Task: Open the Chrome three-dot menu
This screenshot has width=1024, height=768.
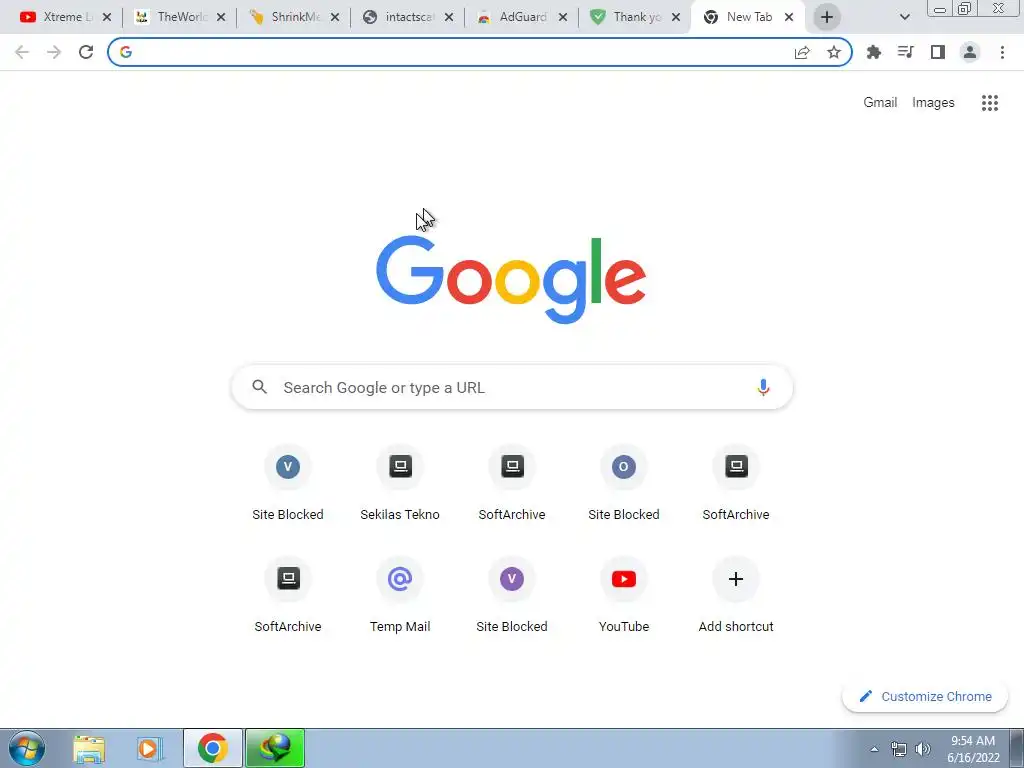Action: pyautogui.click(x=1002, y=52)
